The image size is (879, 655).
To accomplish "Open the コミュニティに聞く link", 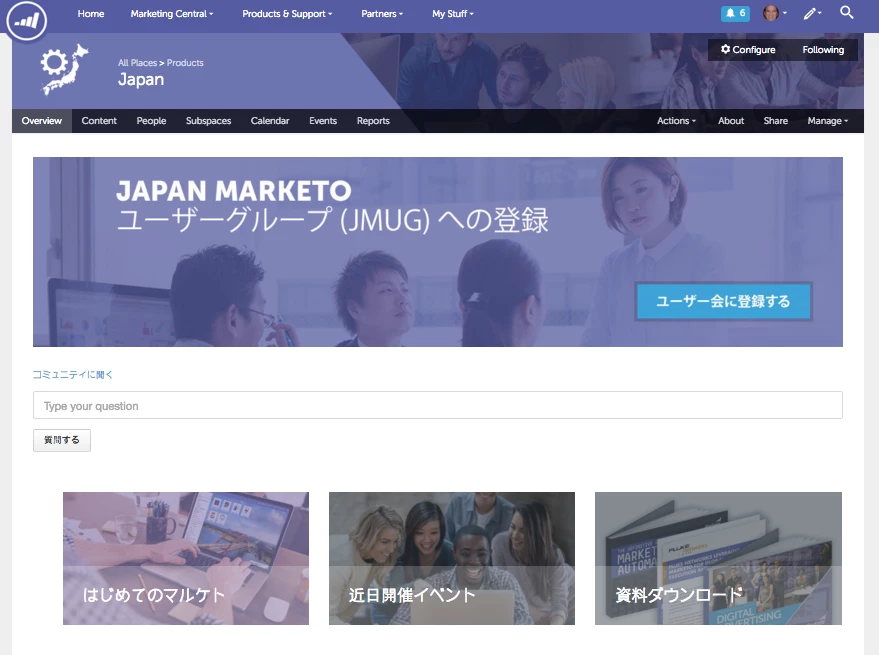I will [x=72, y=375].
